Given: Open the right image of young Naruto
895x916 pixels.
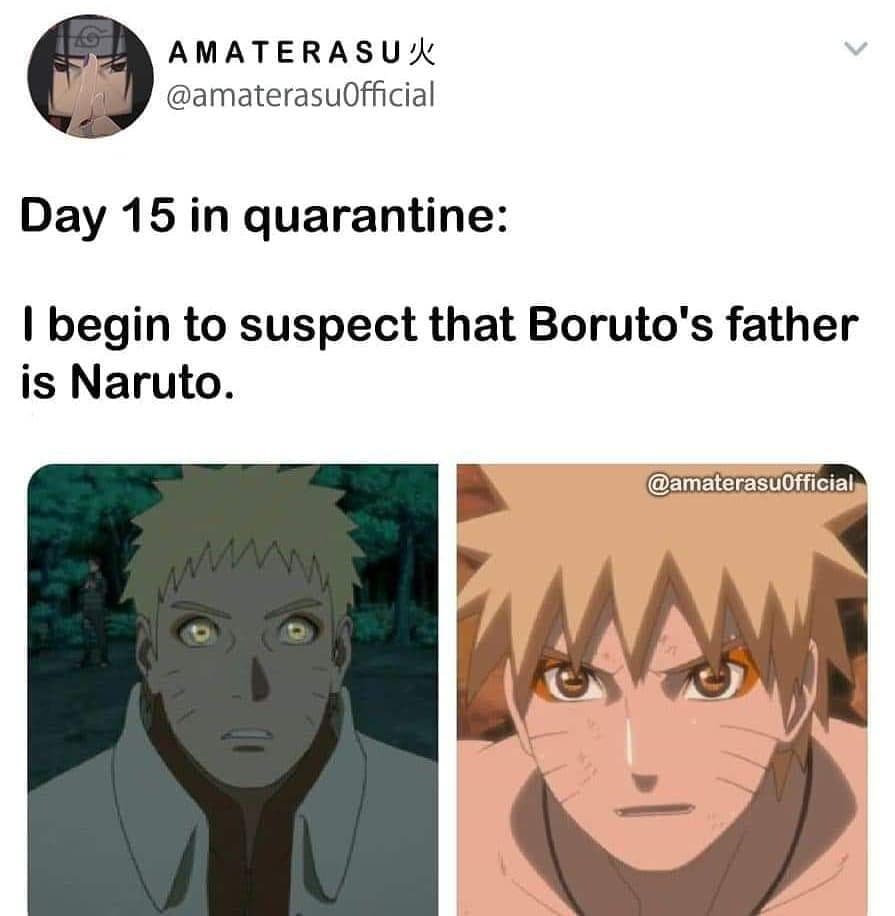Looking at the screenshot, I should [662, 690].
